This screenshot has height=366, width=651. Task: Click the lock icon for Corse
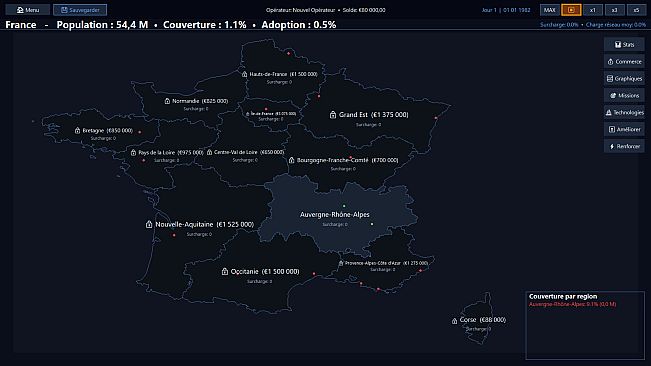pos(454,320)
